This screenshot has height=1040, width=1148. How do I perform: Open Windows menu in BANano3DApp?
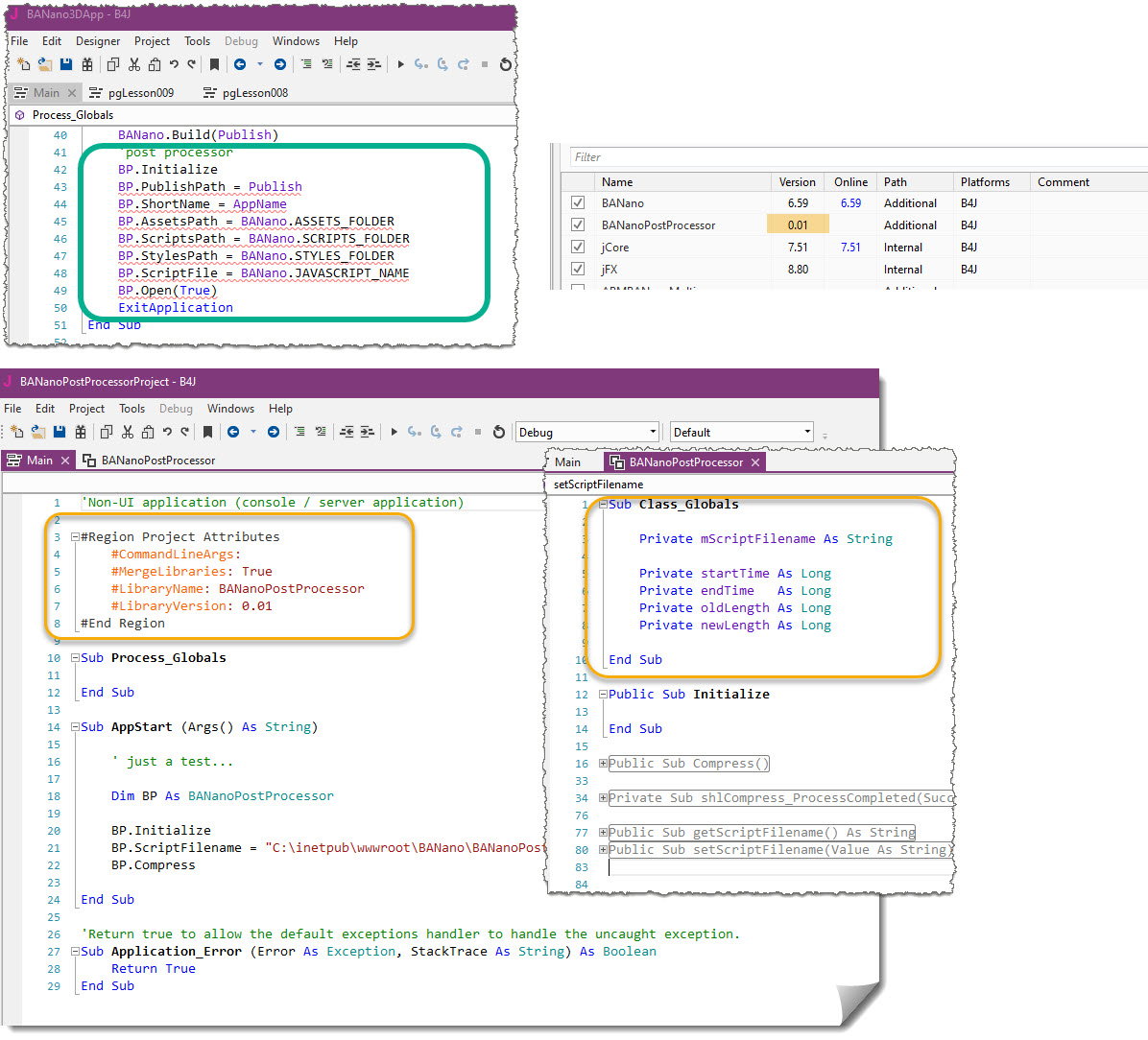pos(296,41)
